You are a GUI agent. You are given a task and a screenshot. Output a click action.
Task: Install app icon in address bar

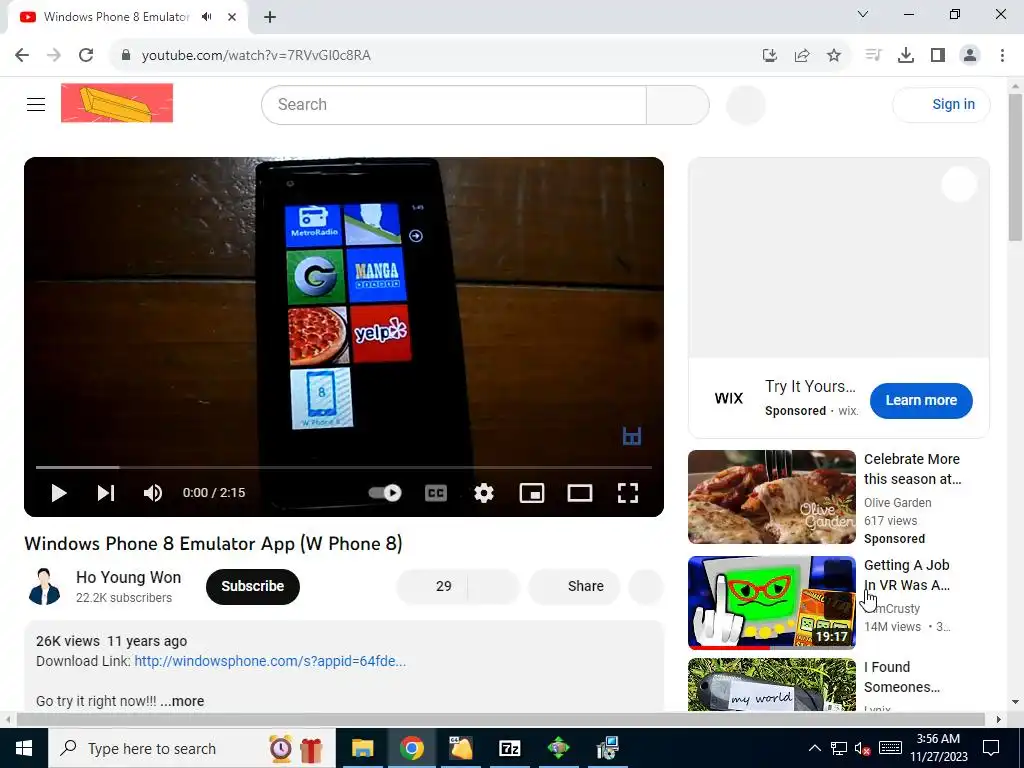tap(770, 56)
